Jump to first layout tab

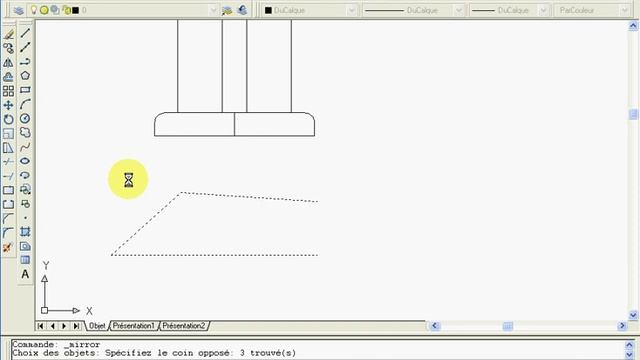tap(40, 326)
